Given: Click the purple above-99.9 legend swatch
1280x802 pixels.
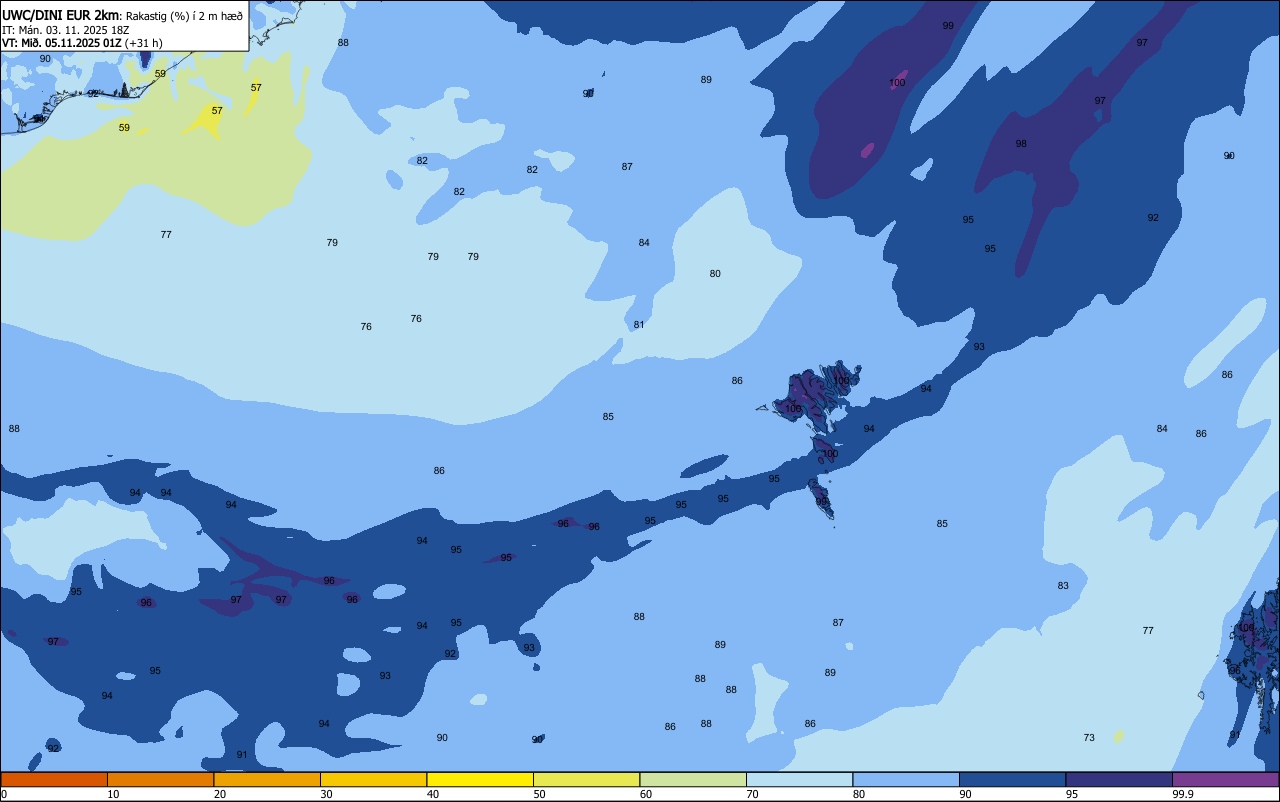Looking at the screenshot, I should click(x=1225, y=779).
